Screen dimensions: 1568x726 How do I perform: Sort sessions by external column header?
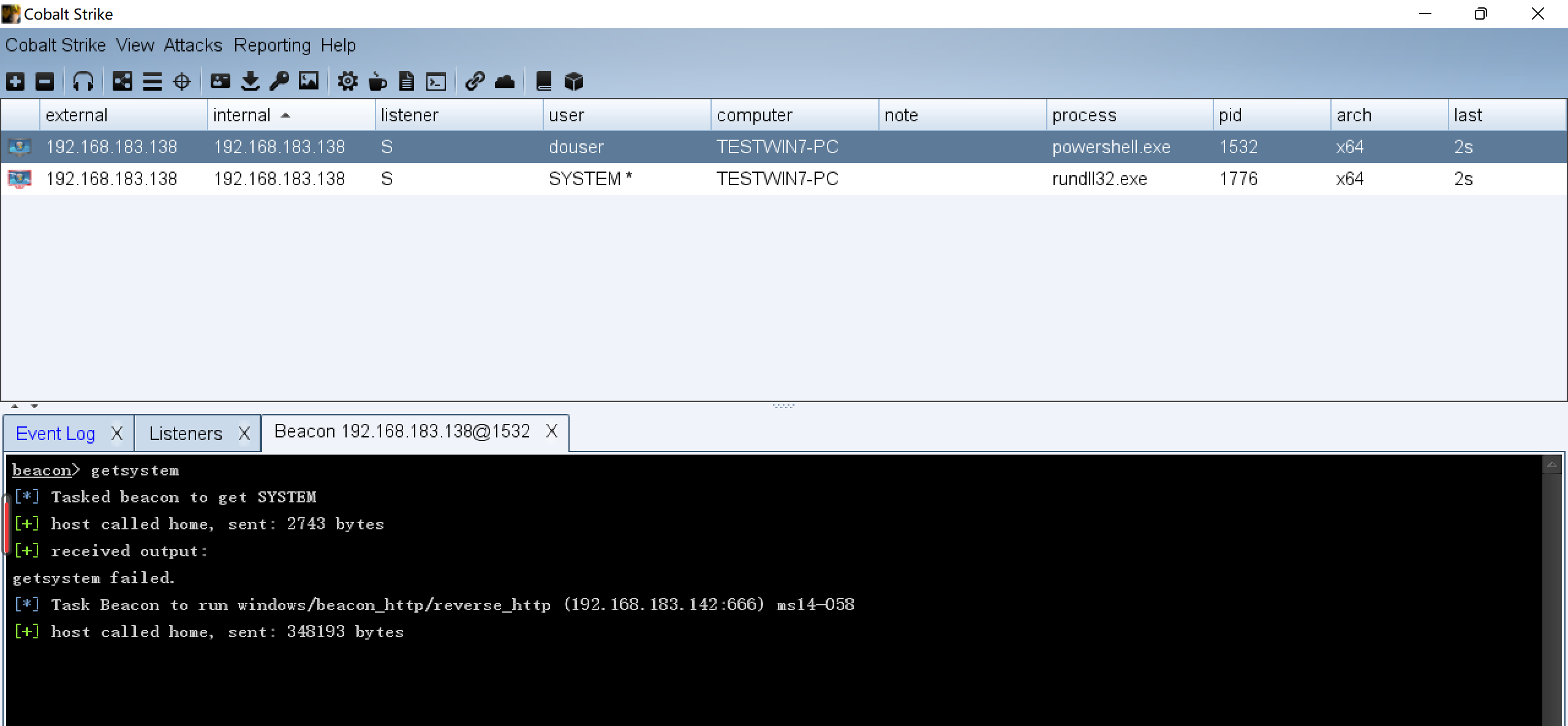coord(124,115)
